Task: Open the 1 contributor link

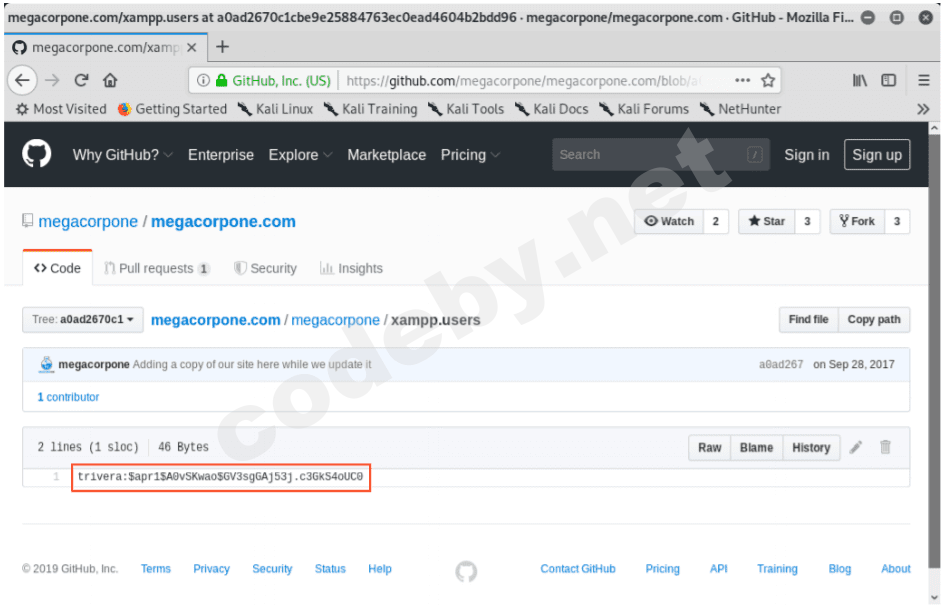Action: point(68,397)
